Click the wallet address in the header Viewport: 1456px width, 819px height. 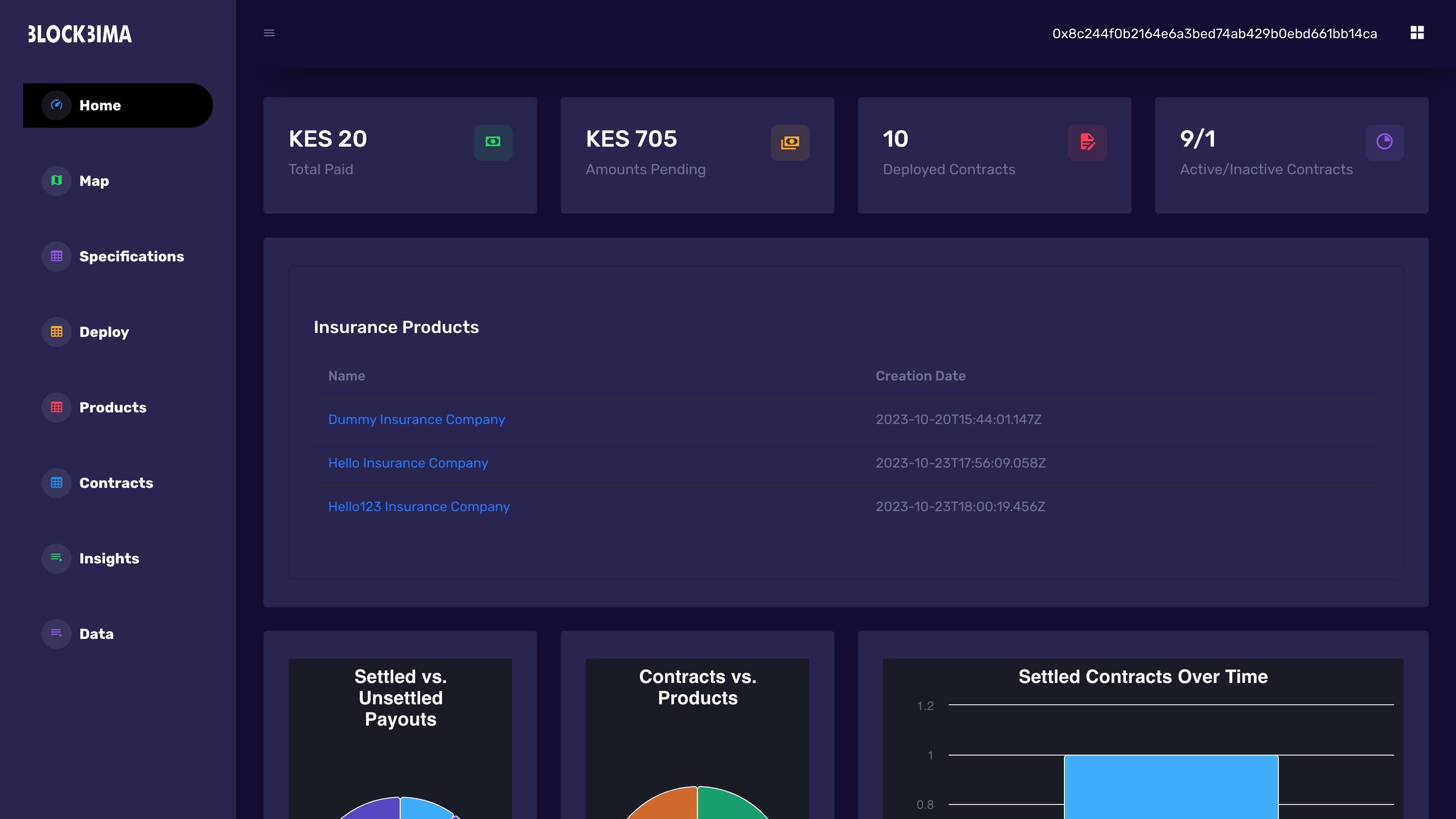[x=1214, y=34]
